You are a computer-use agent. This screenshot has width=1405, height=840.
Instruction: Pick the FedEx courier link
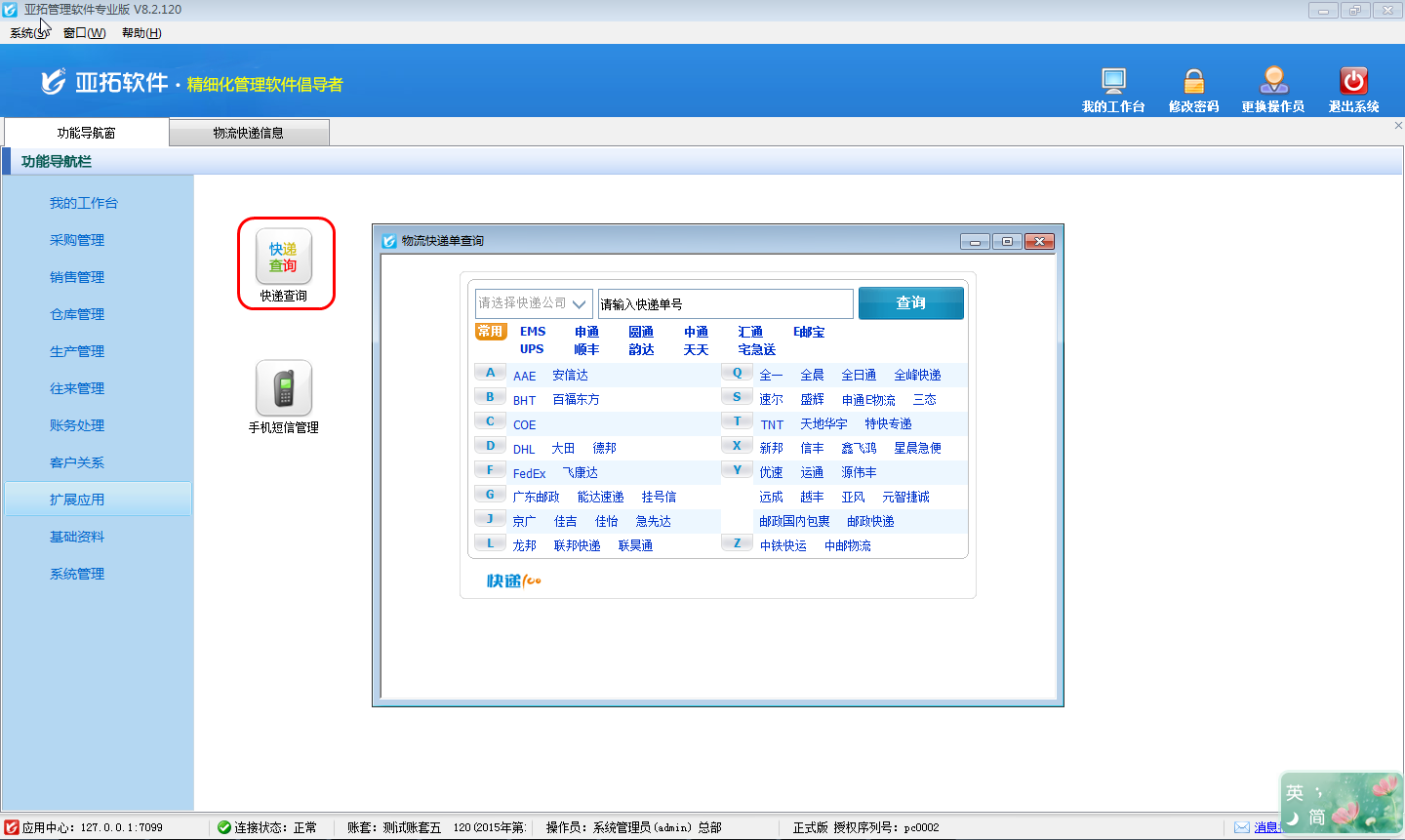point(530,473)
